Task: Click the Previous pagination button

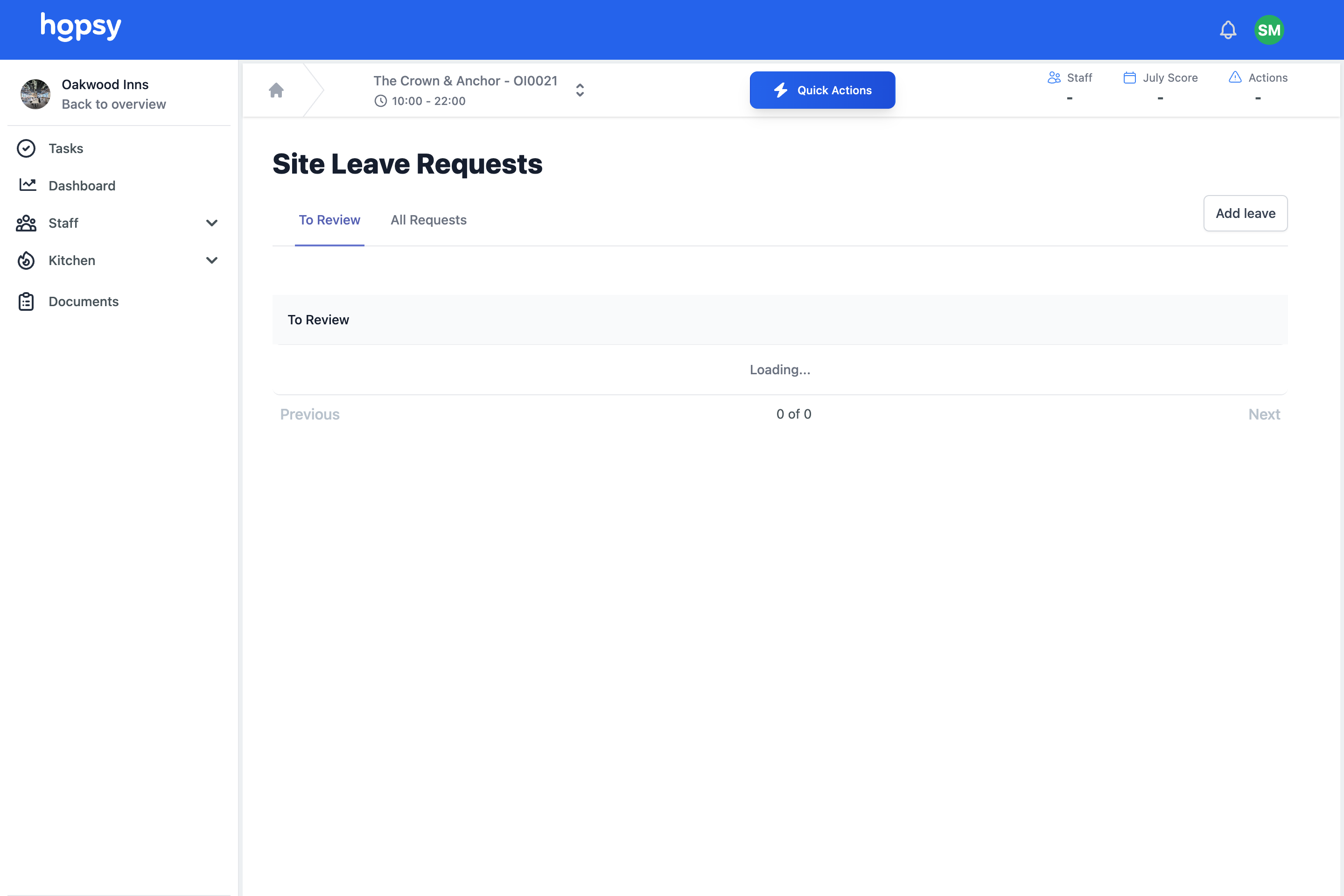Action: [x=310, y=414]
